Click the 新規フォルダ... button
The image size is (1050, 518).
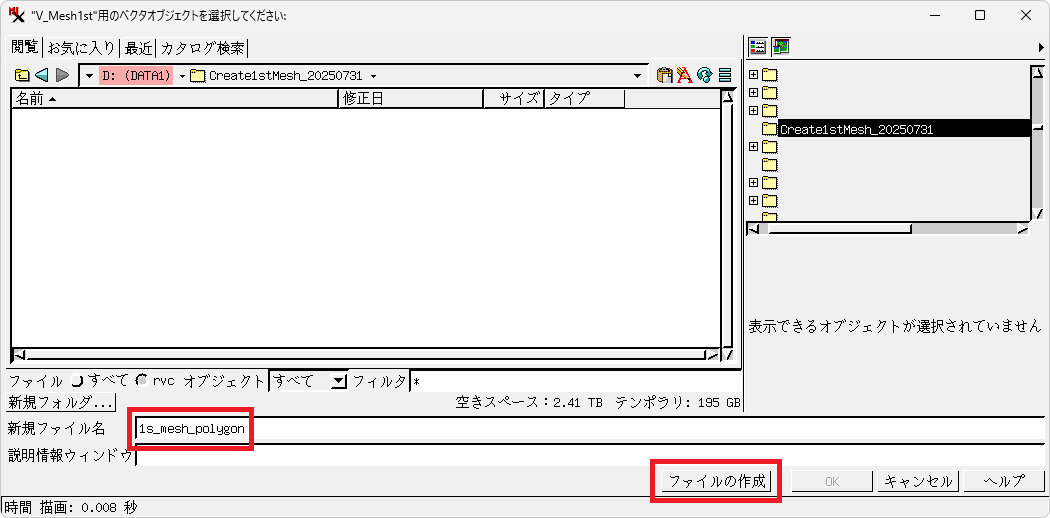(61, 403)
